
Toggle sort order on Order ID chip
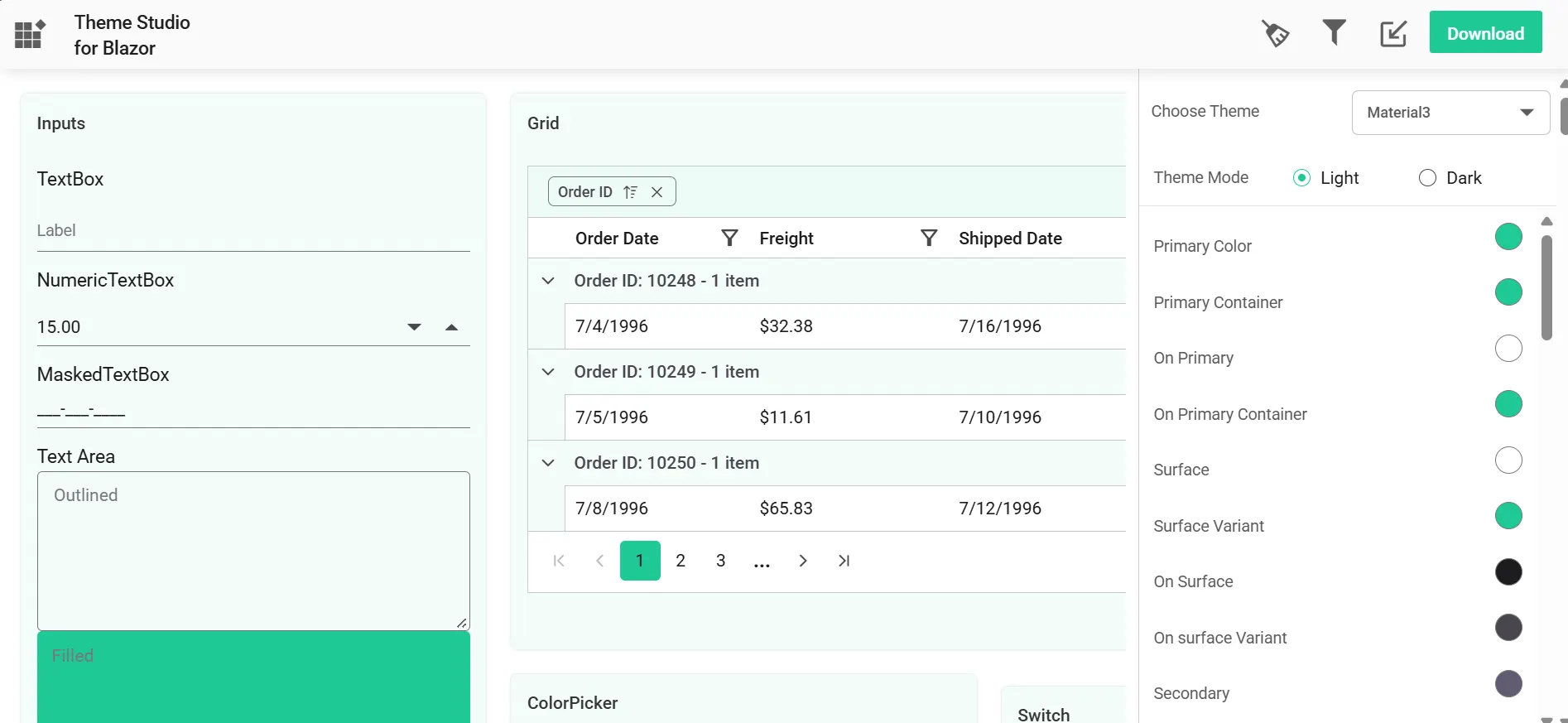tap(631, 192)
